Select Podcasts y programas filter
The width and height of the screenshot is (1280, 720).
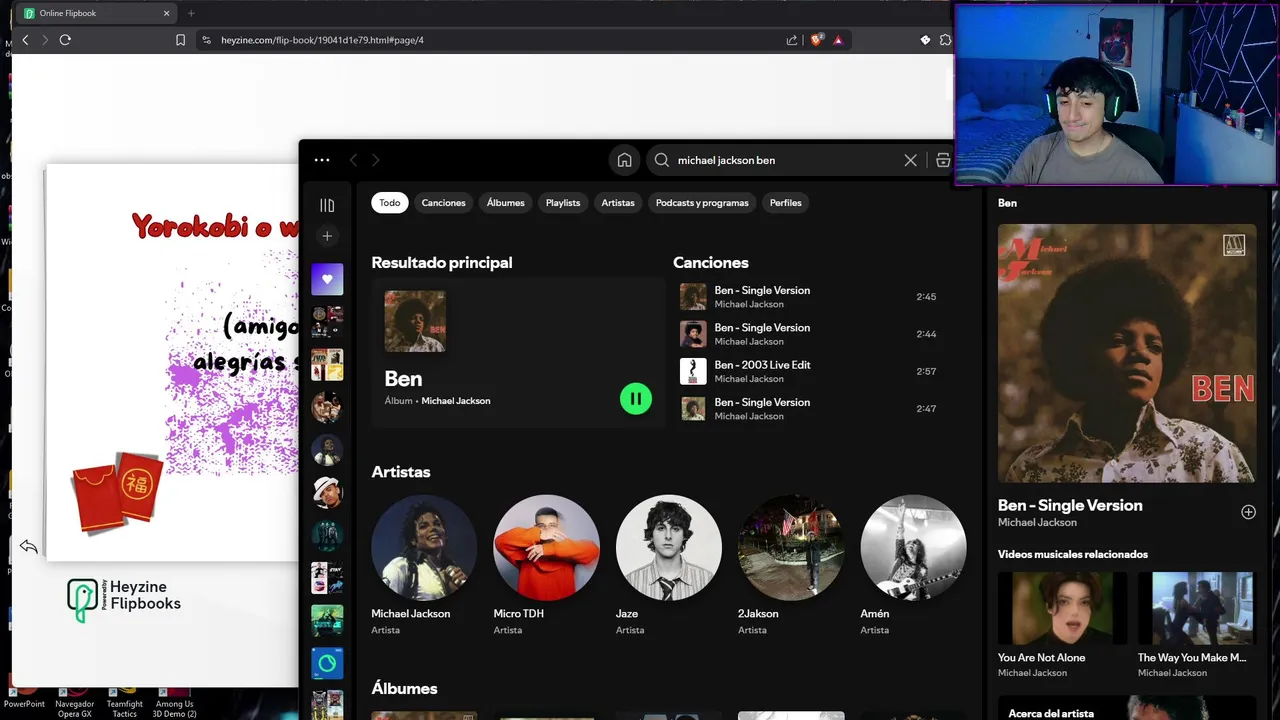(x=702, y=203)
